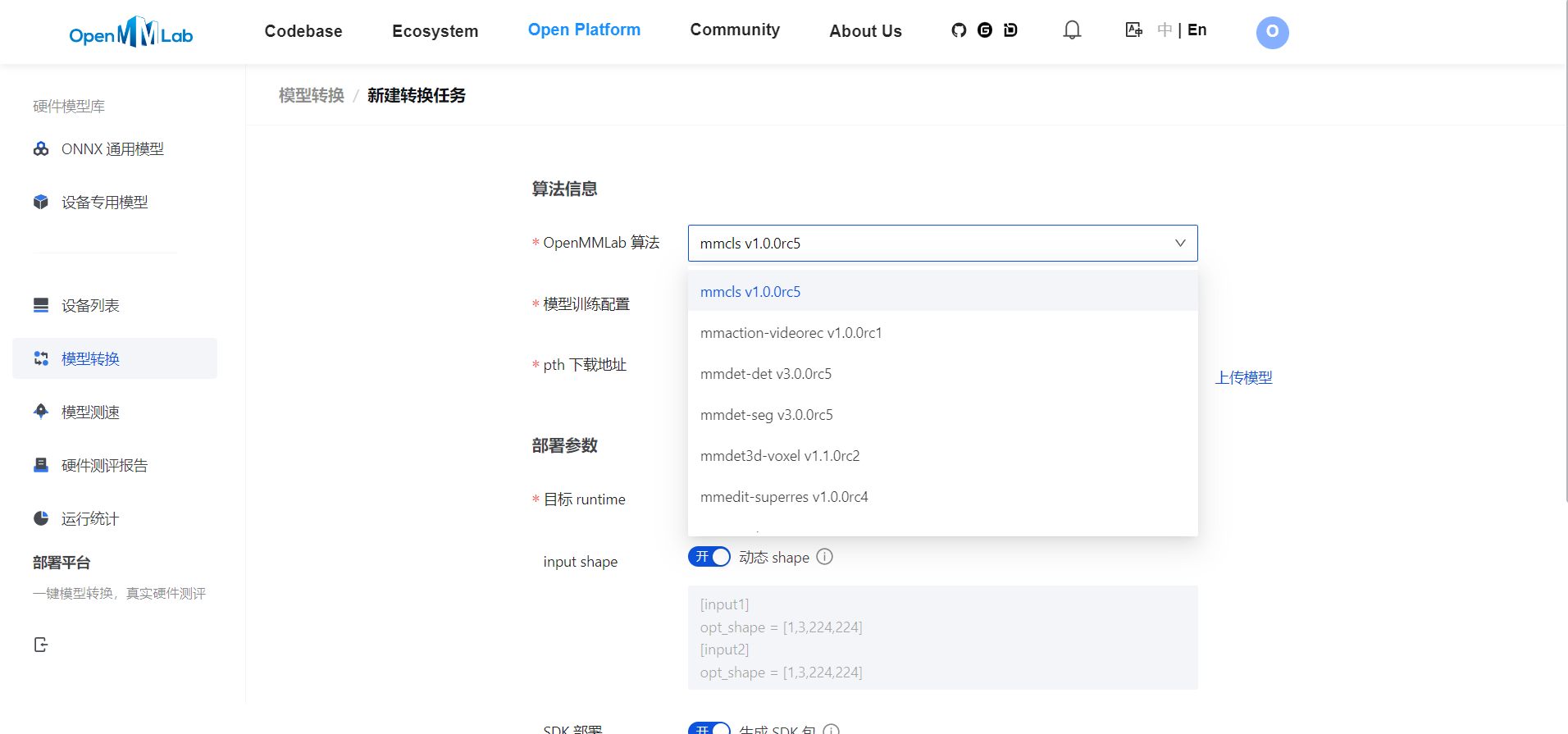Screen dimensions: 1568x734
Task: Open the GitHub icon link
Action: click(959, 30)
